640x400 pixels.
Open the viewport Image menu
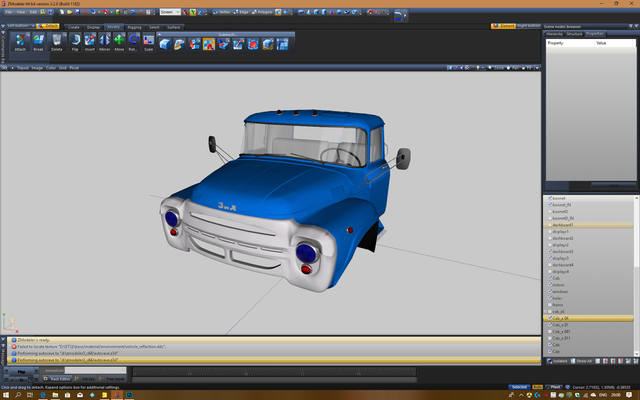click(x=37, y=68)
